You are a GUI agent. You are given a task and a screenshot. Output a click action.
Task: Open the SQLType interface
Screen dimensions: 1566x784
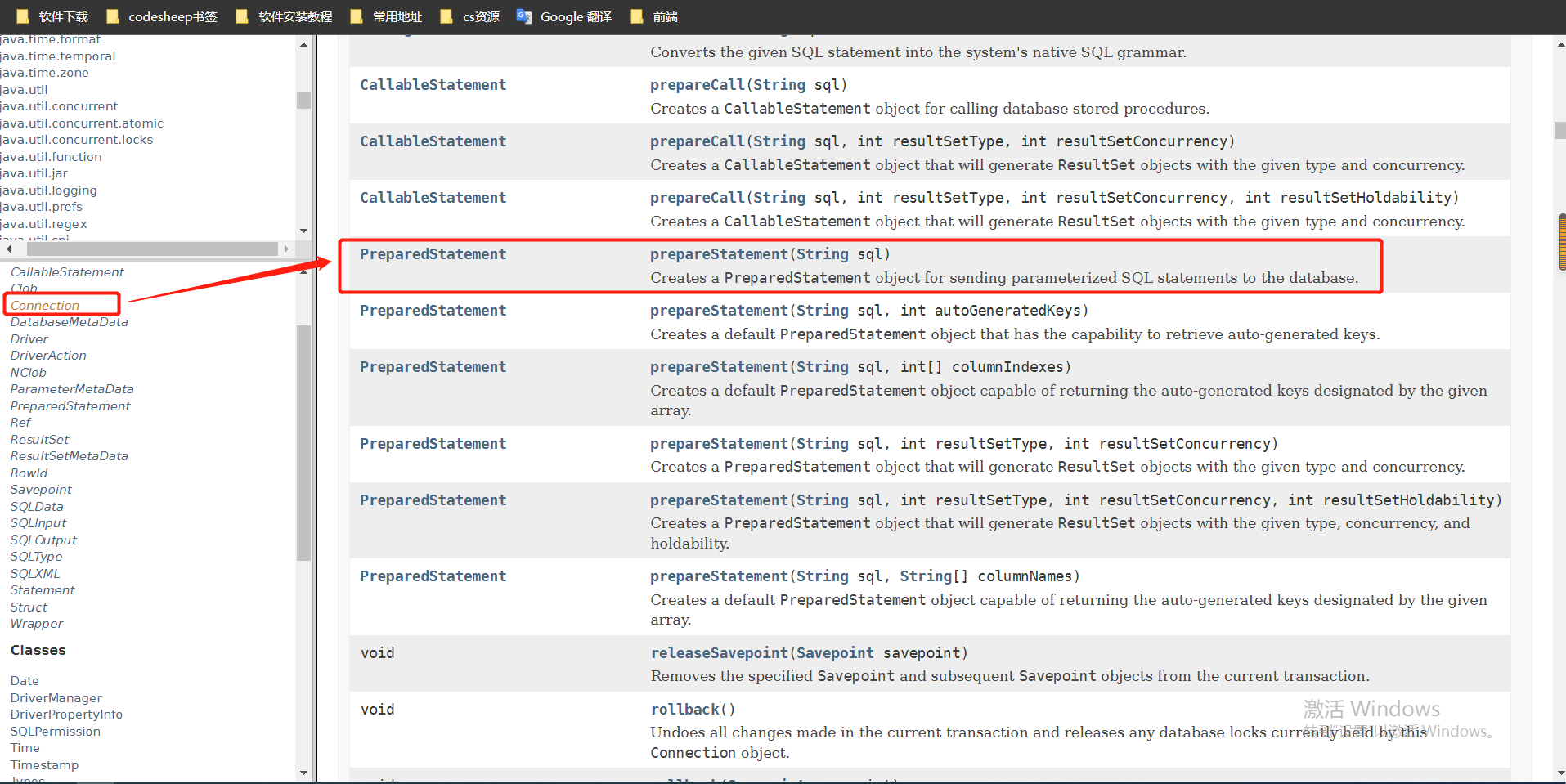[x=36, y=557]
